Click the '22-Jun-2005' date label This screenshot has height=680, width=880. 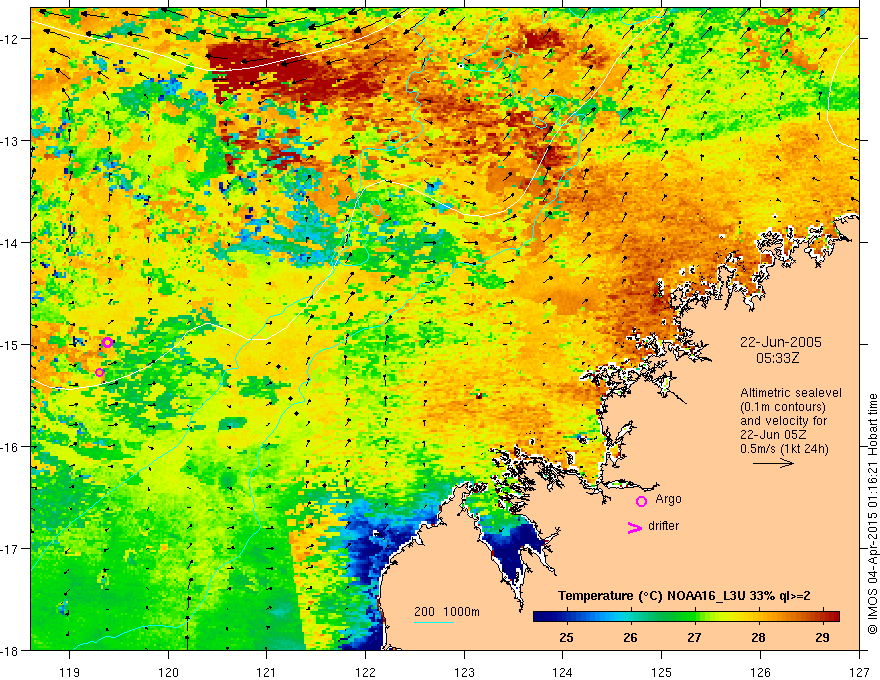[x=781, y=342]
